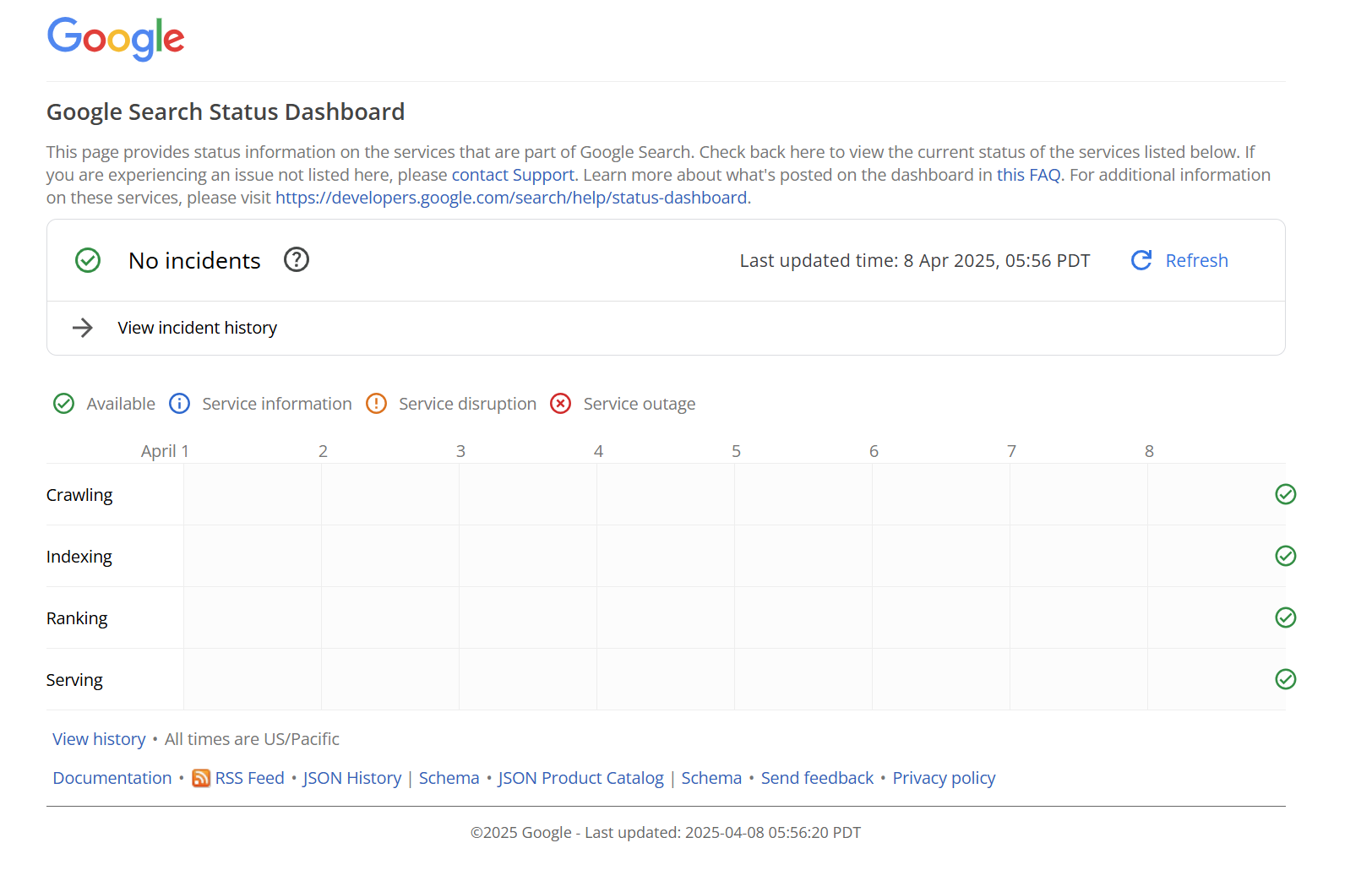Open the JSON Product Catalog link

[x=581, y=778]
